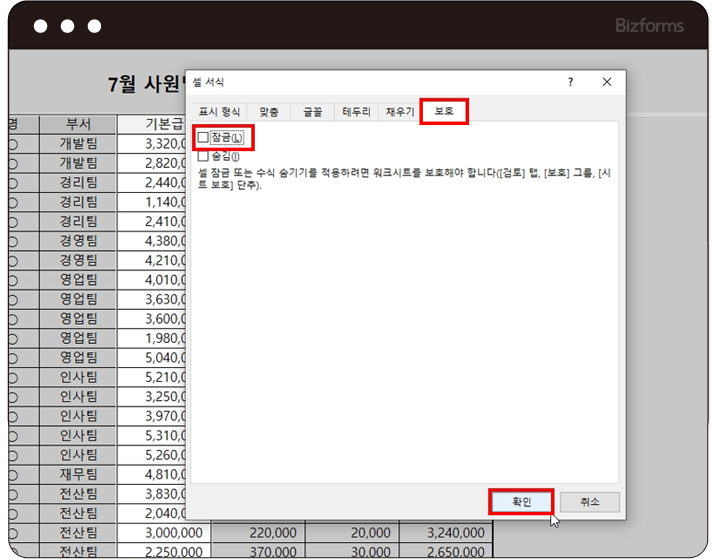The width and height of the screenshot is (715, 560).
Task: Click the cell showing 2,650,000
Action: pos(446,552)
